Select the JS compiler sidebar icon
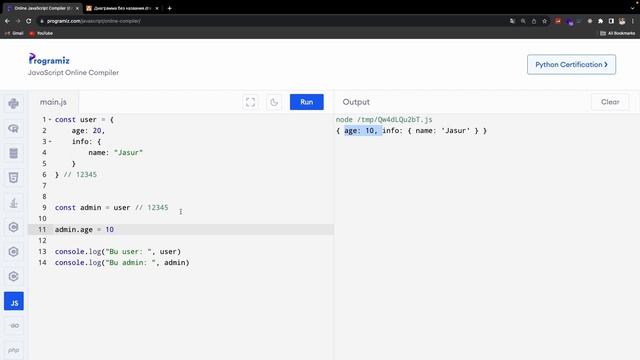Viewport: 640px width, 360px height. [x=14, y=301]
